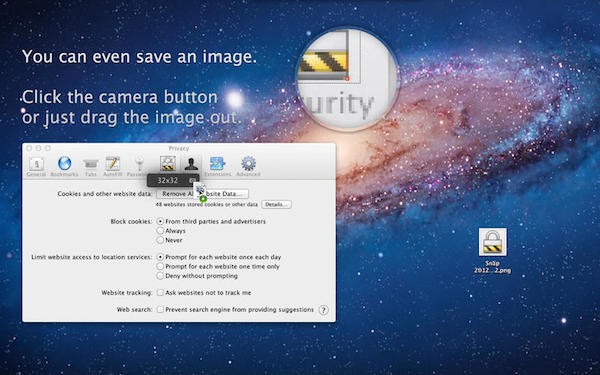Open the cookies Details button
Screen dimensions: 600x375
pos(276,204)
